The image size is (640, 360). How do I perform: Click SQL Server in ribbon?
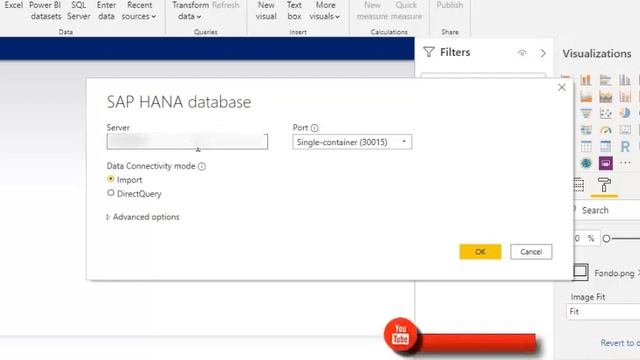tap(78, 11)
